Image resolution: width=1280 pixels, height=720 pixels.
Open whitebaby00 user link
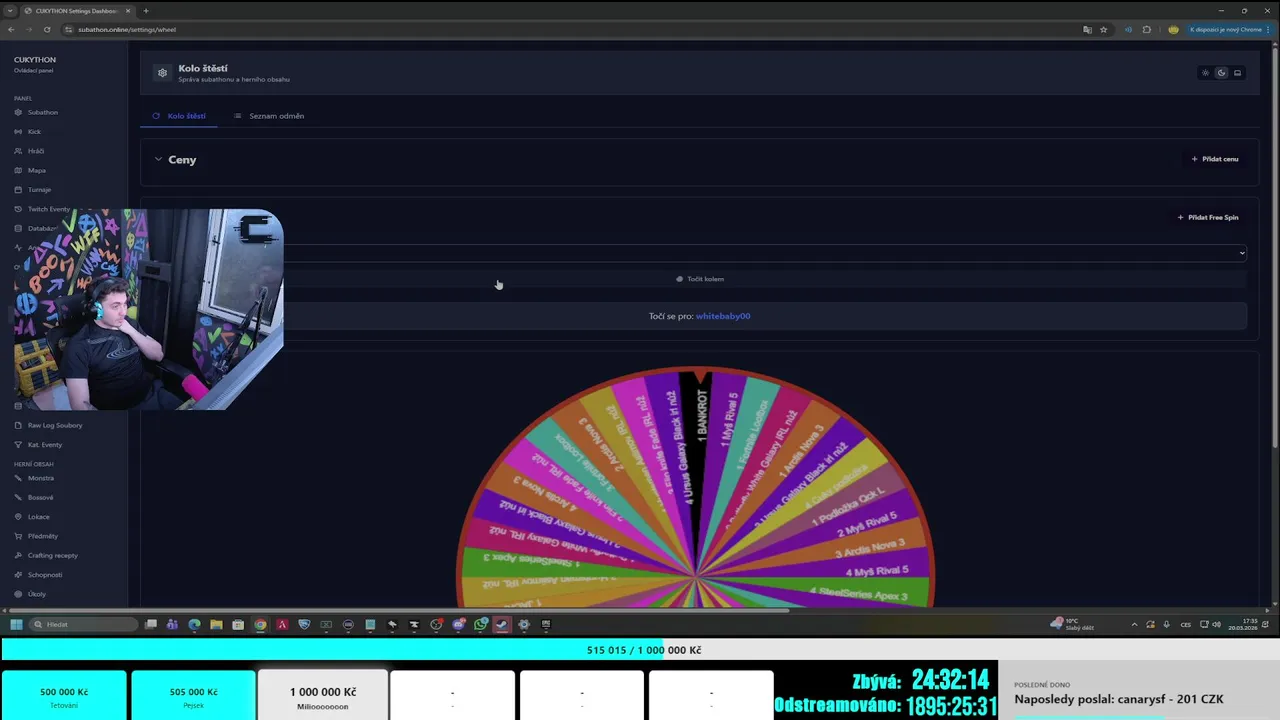[723, 316]
